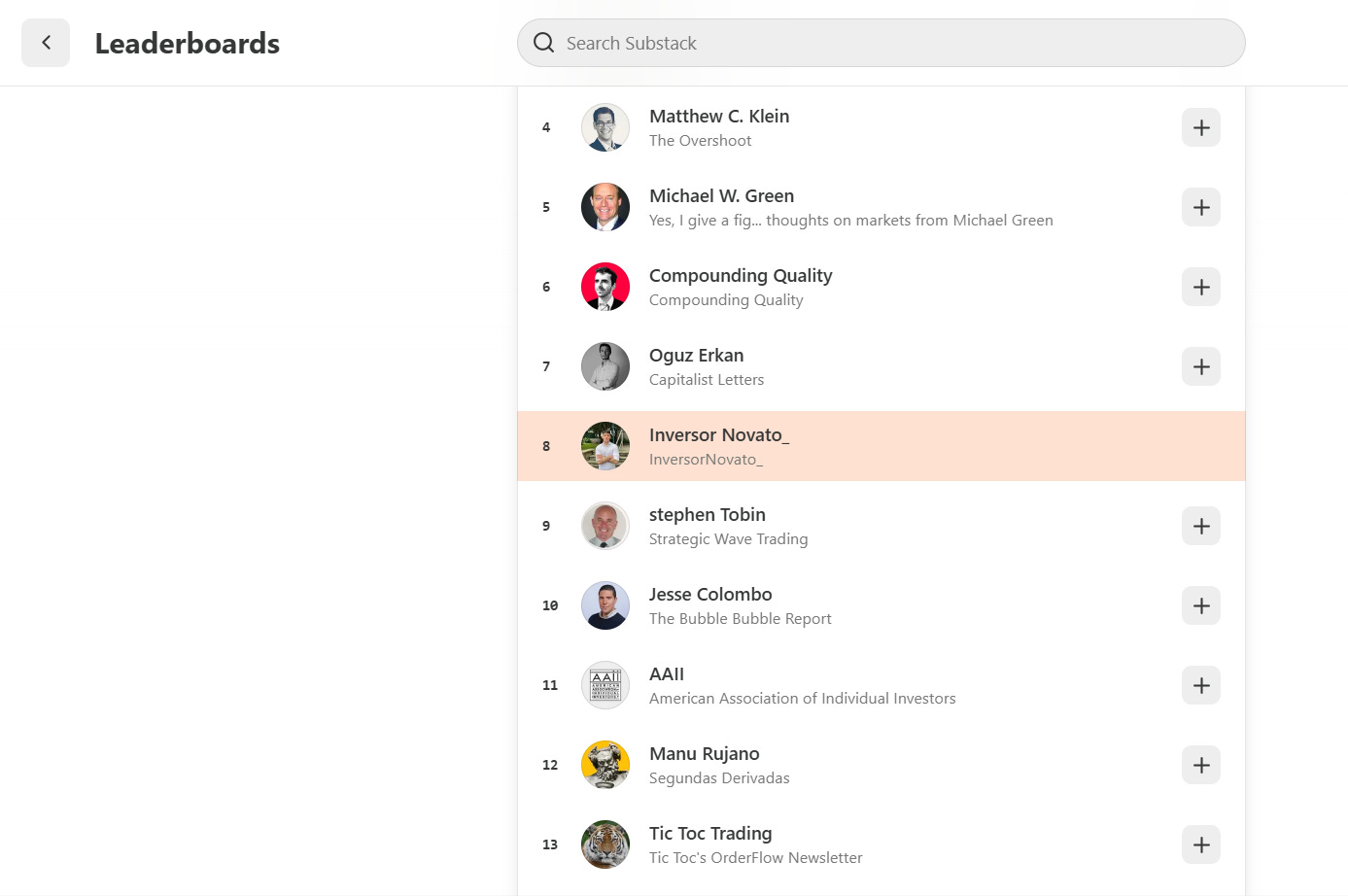Go back using the left chevron button
This screenshot has height=896, width=1348.
(46, 43)
